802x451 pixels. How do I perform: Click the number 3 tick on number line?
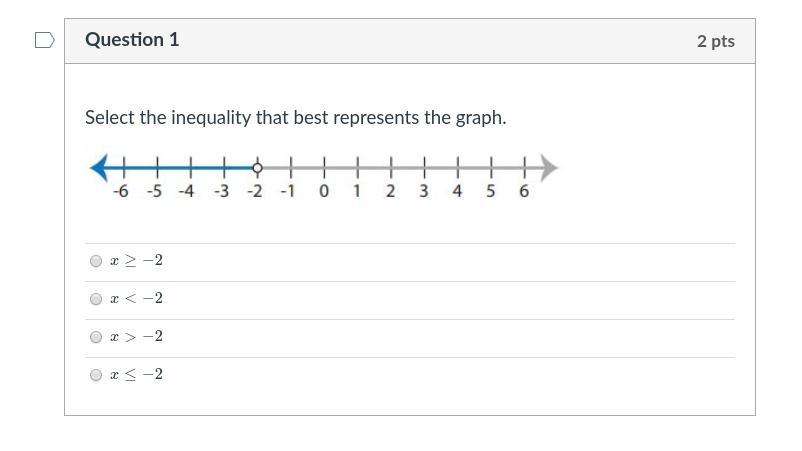point(424,168)
